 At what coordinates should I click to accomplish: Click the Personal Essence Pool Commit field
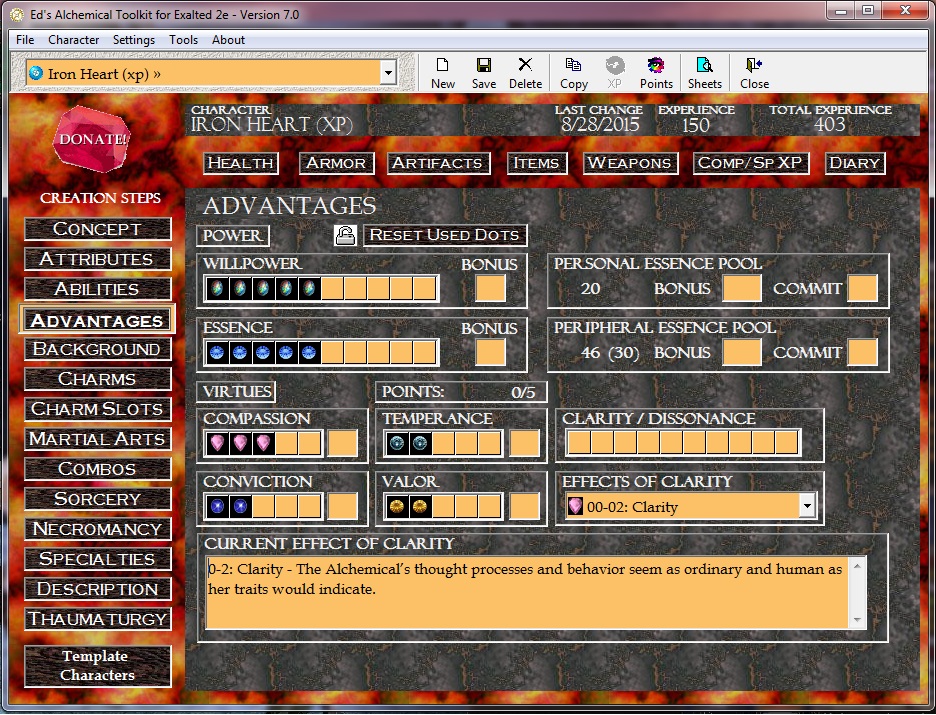pos(863,288)
